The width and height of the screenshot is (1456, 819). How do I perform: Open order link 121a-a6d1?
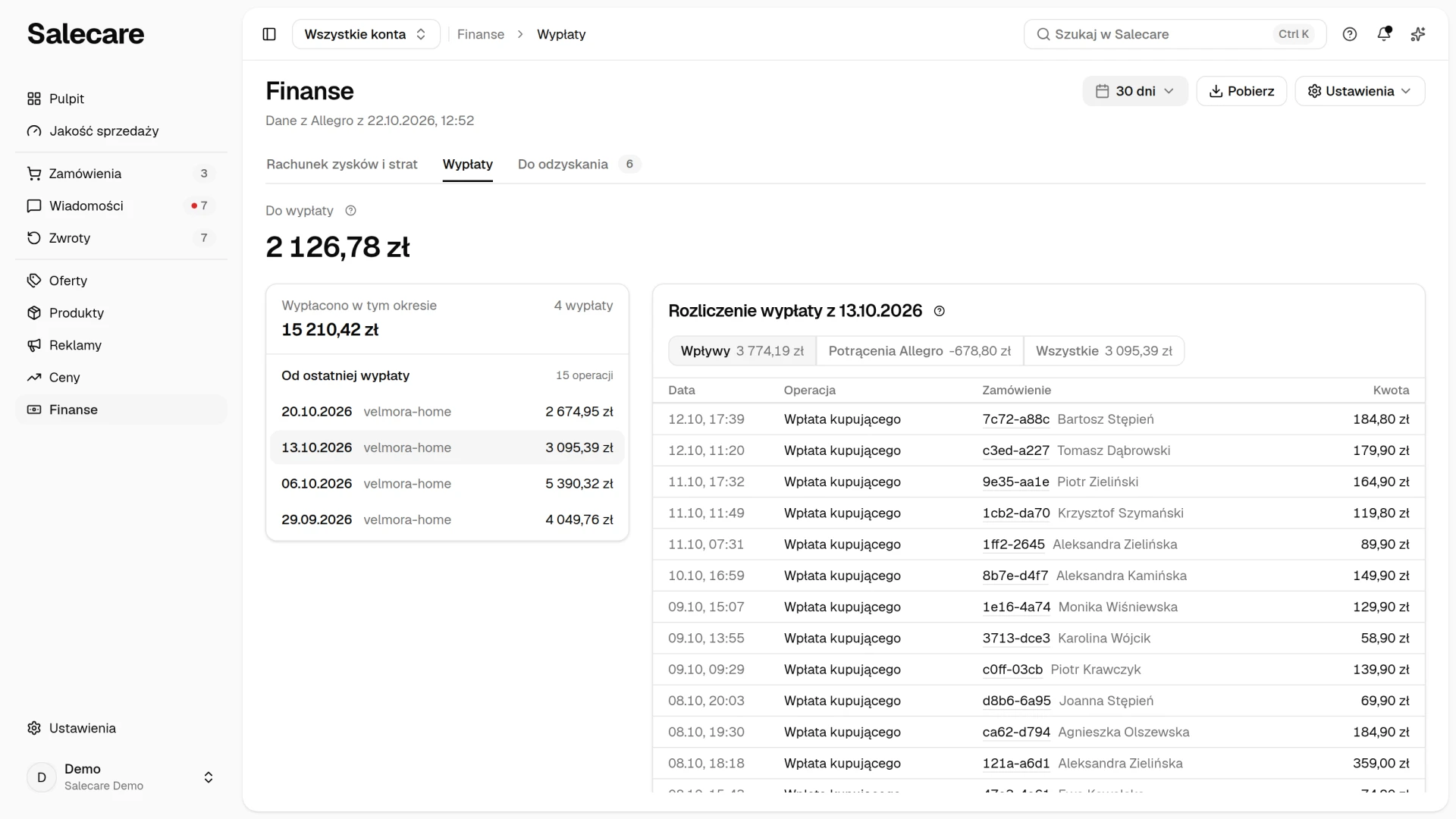[1016, 764]
